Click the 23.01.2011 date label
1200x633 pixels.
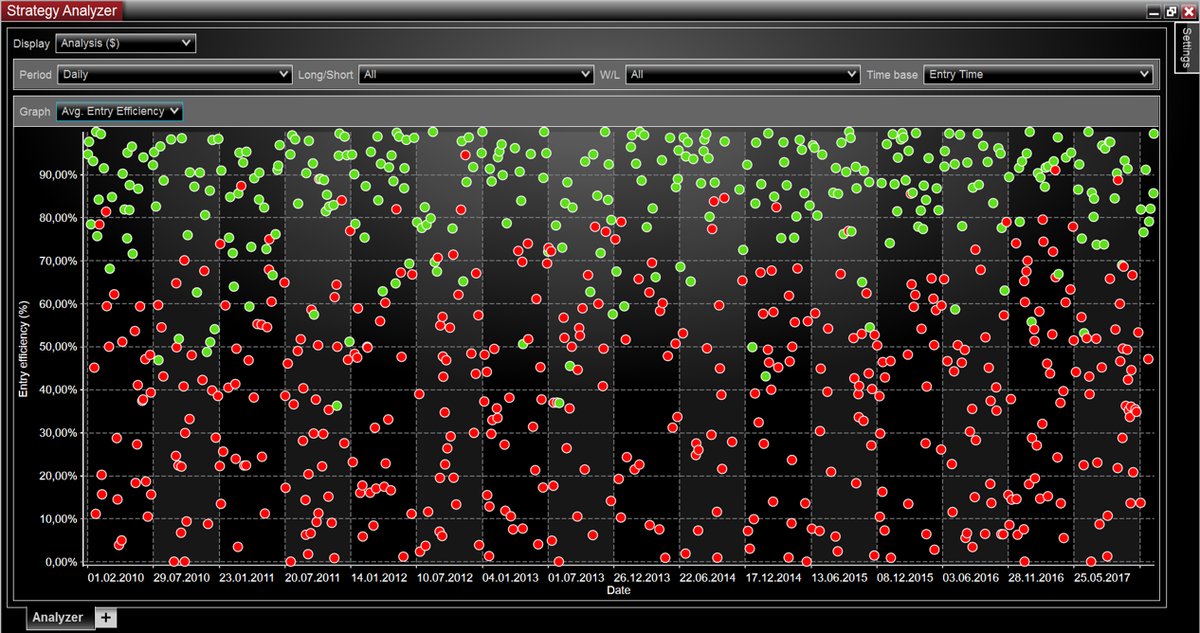pyautogui.click(x=247, y=577)
